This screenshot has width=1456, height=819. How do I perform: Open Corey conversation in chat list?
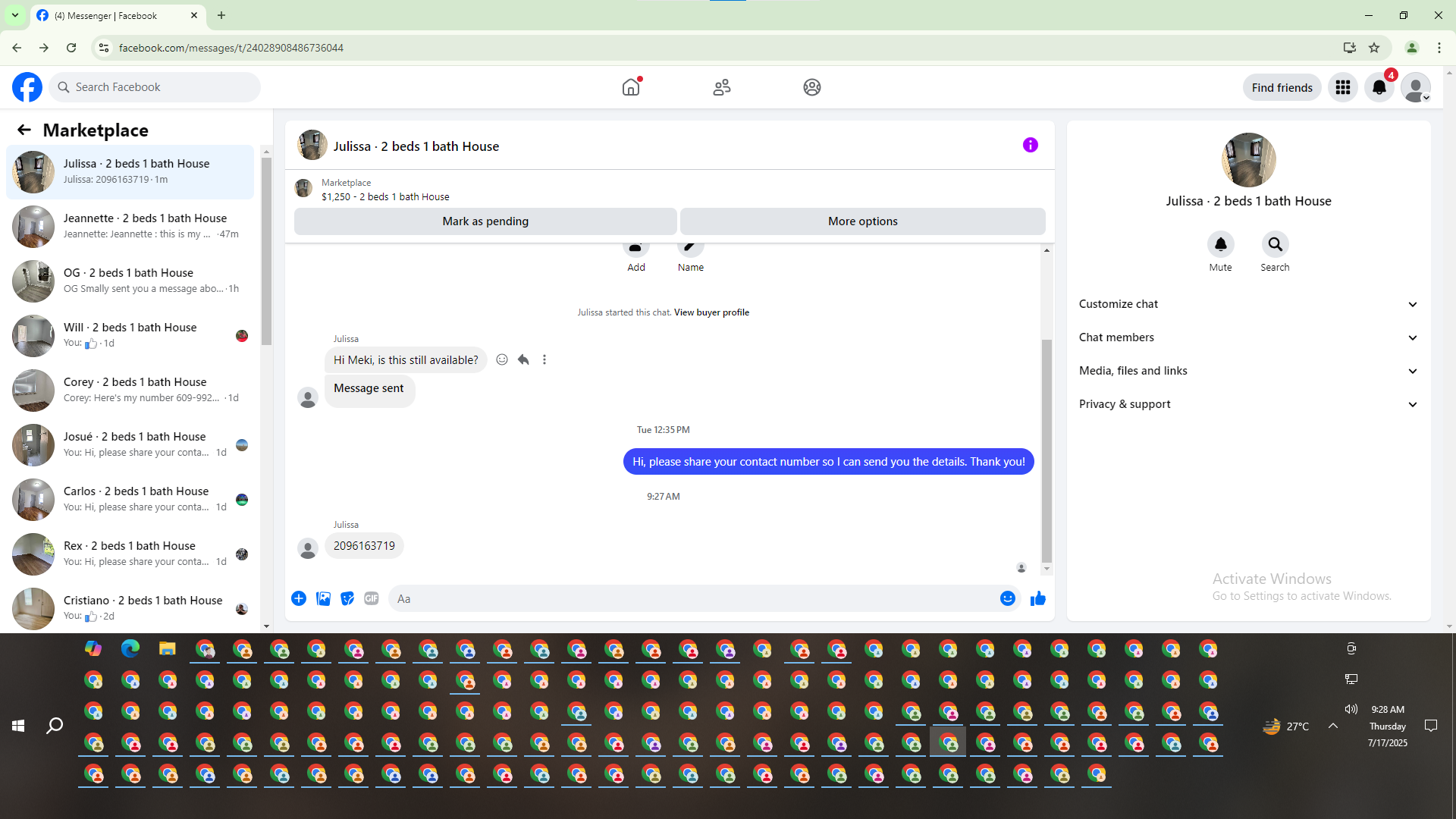(130, 391)
